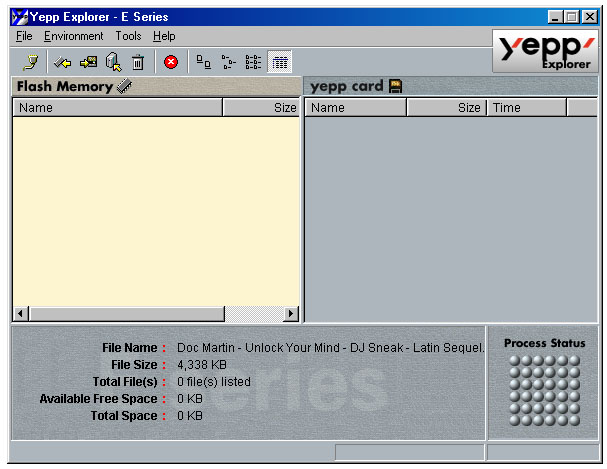
Task: Open the Help menu
Action: [x=164, y=36]
